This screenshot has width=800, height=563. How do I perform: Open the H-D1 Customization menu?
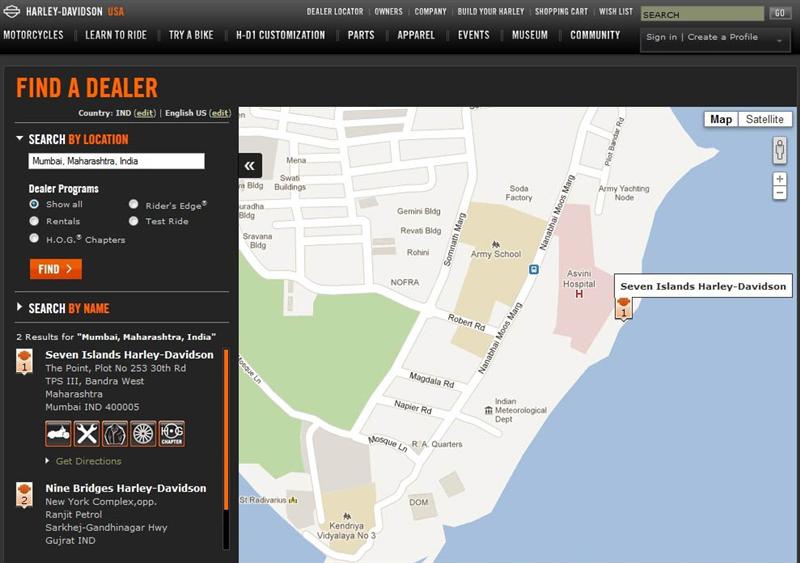[281, 35]
